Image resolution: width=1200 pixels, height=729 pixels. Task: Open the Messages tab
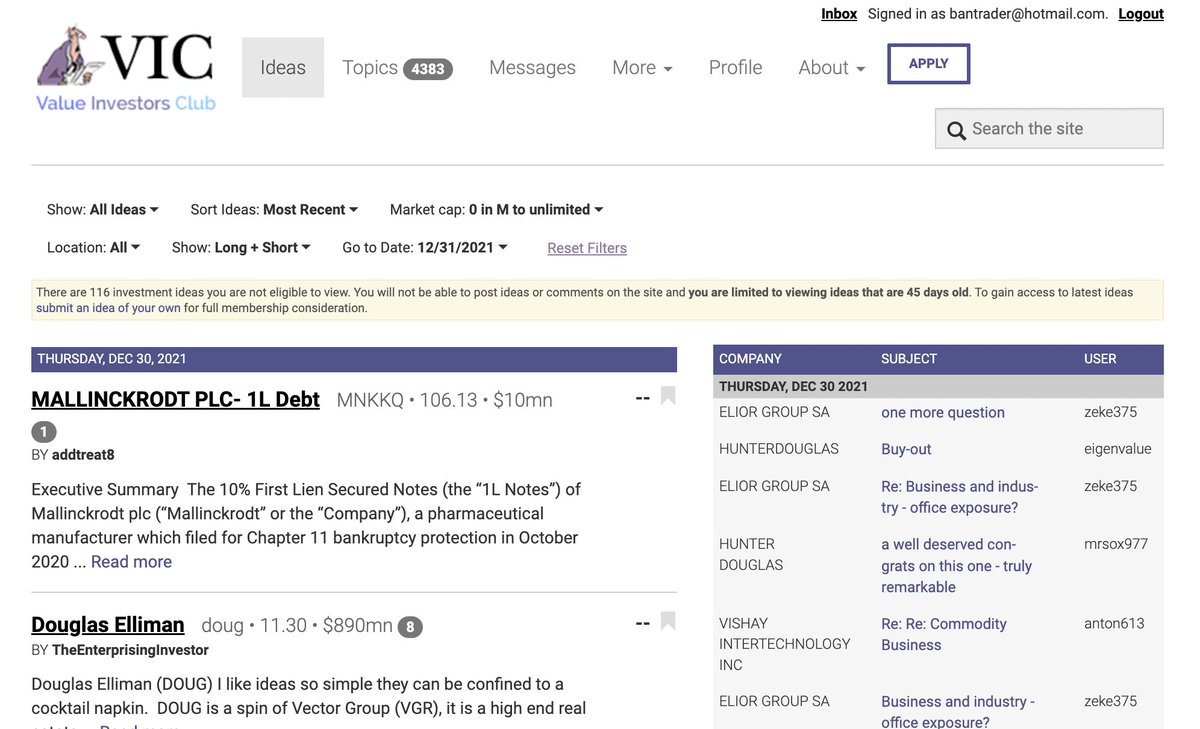tap(532, 67)
